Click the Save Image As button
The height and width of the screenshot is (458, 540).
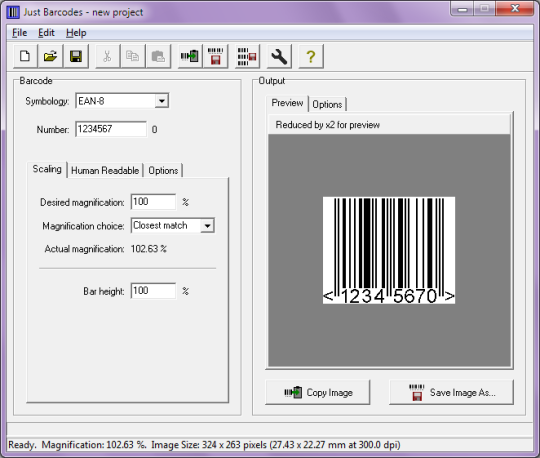pyautogui.click(x=451, y=392)
